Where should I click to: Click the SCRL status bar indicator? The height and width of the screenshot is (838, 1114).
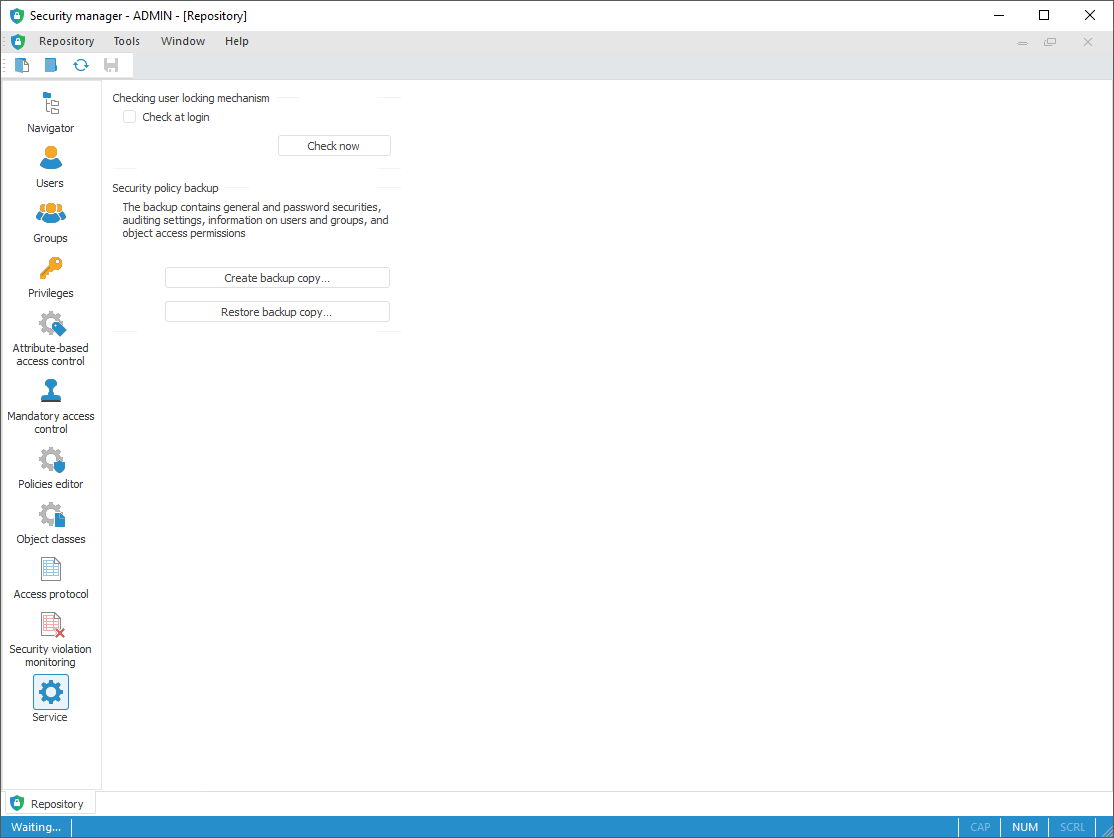coord(1072,827)
